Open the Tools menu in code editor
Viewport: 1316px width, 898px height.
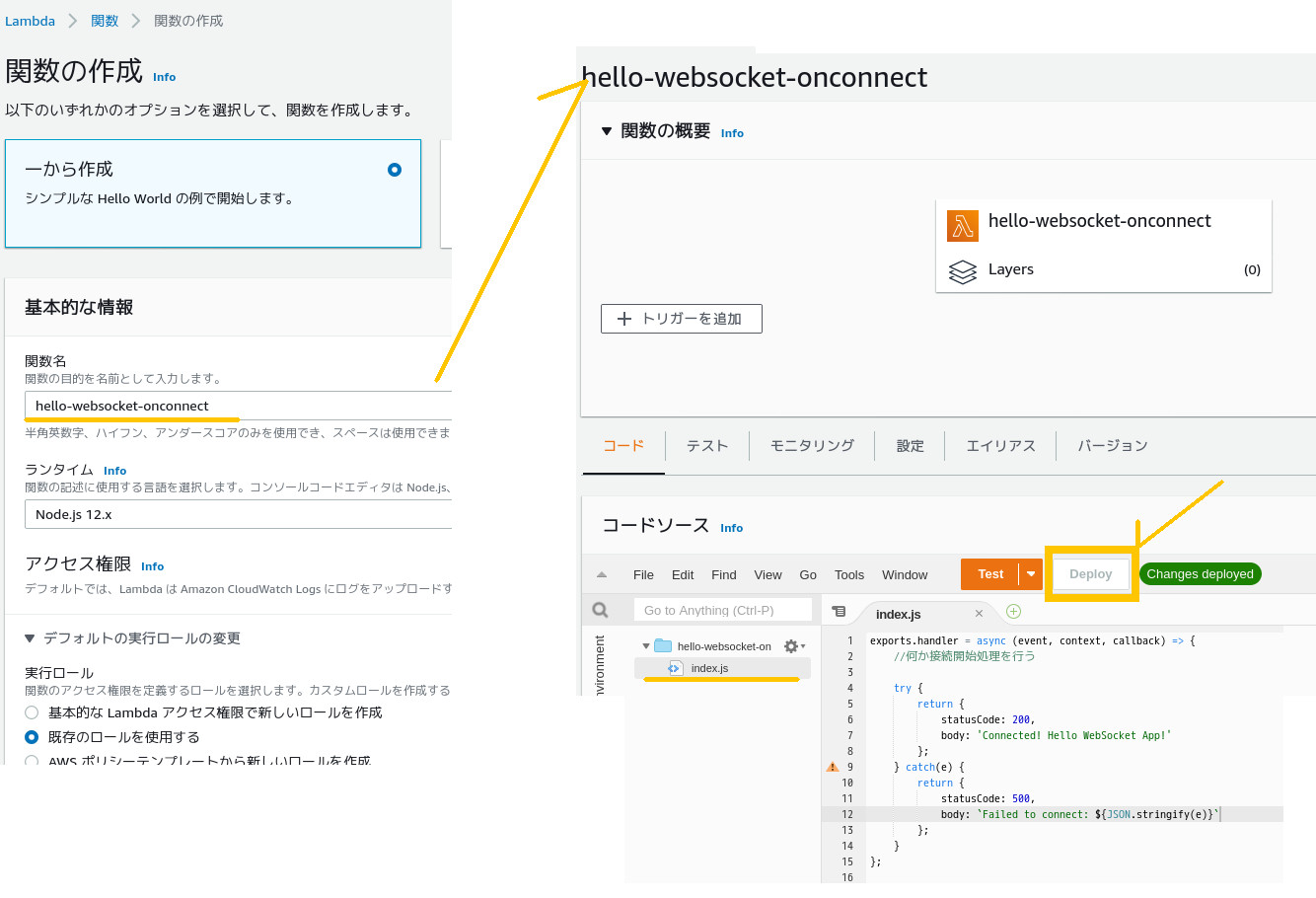tap(849, 574)
